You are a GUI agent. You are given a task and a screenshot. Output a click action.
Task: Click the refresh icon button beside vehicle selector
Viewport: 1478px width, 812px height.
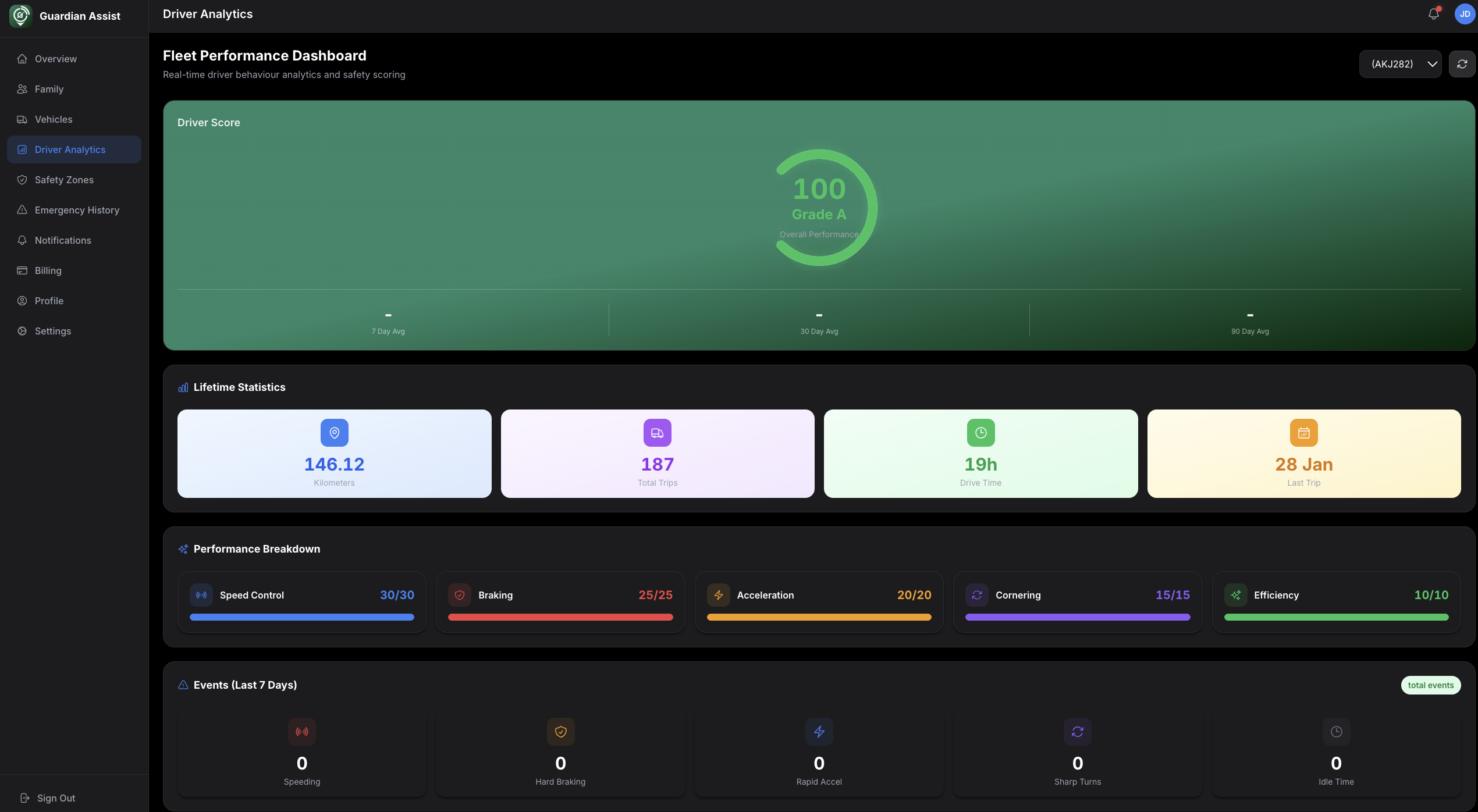pos(1462,64)
